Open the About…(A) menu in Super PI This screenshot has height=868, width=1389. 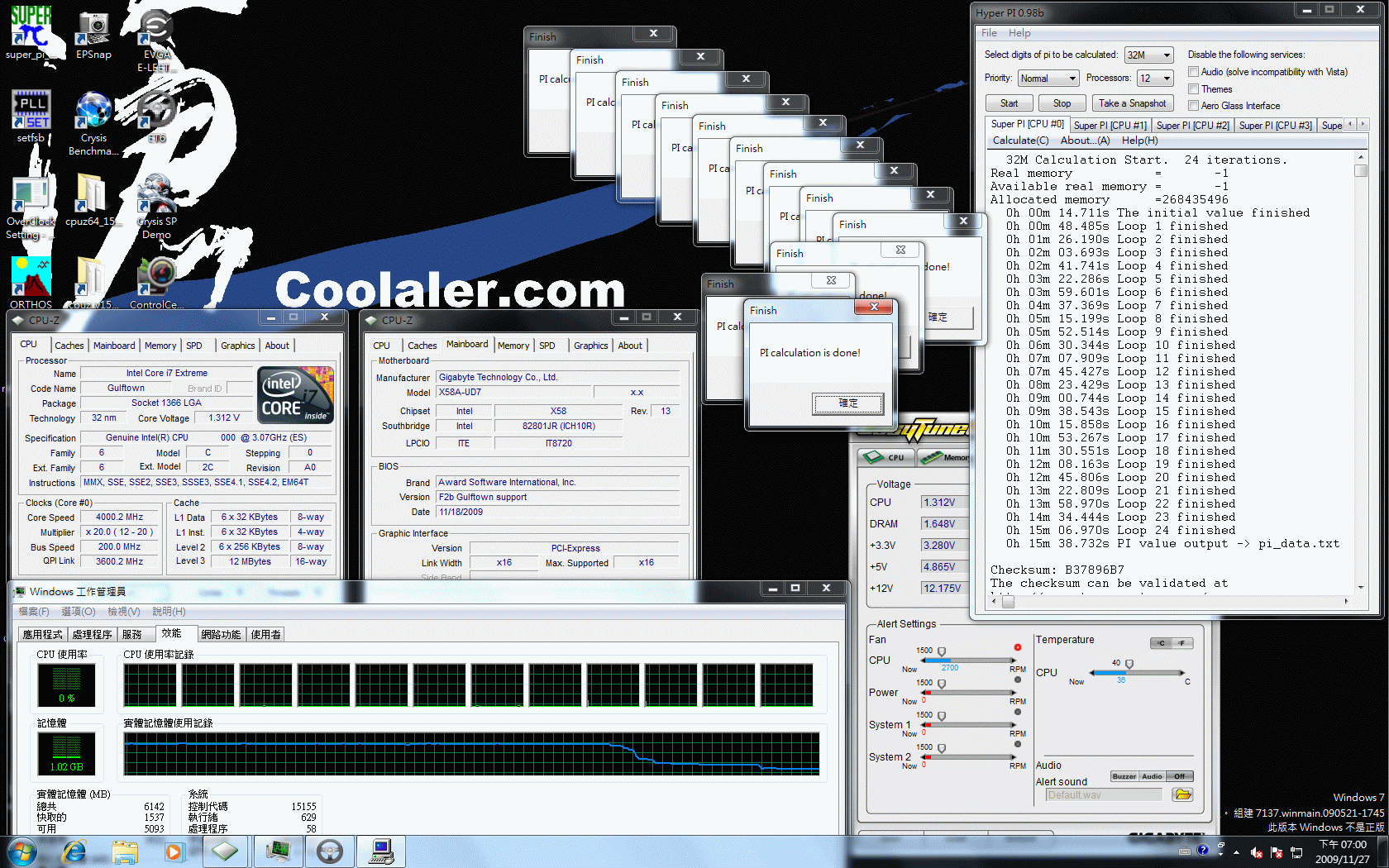pos(1085,141)
